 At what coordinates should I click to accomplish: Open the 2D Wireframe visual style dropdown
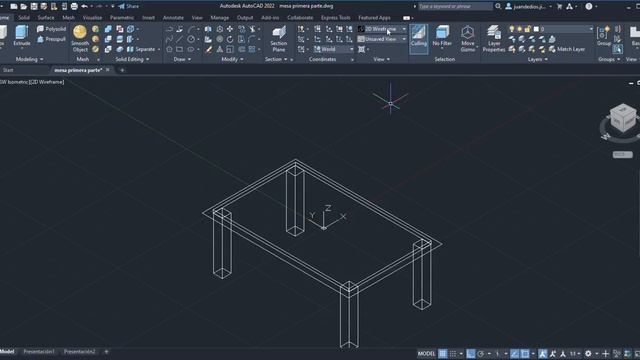tap(382, 29)
